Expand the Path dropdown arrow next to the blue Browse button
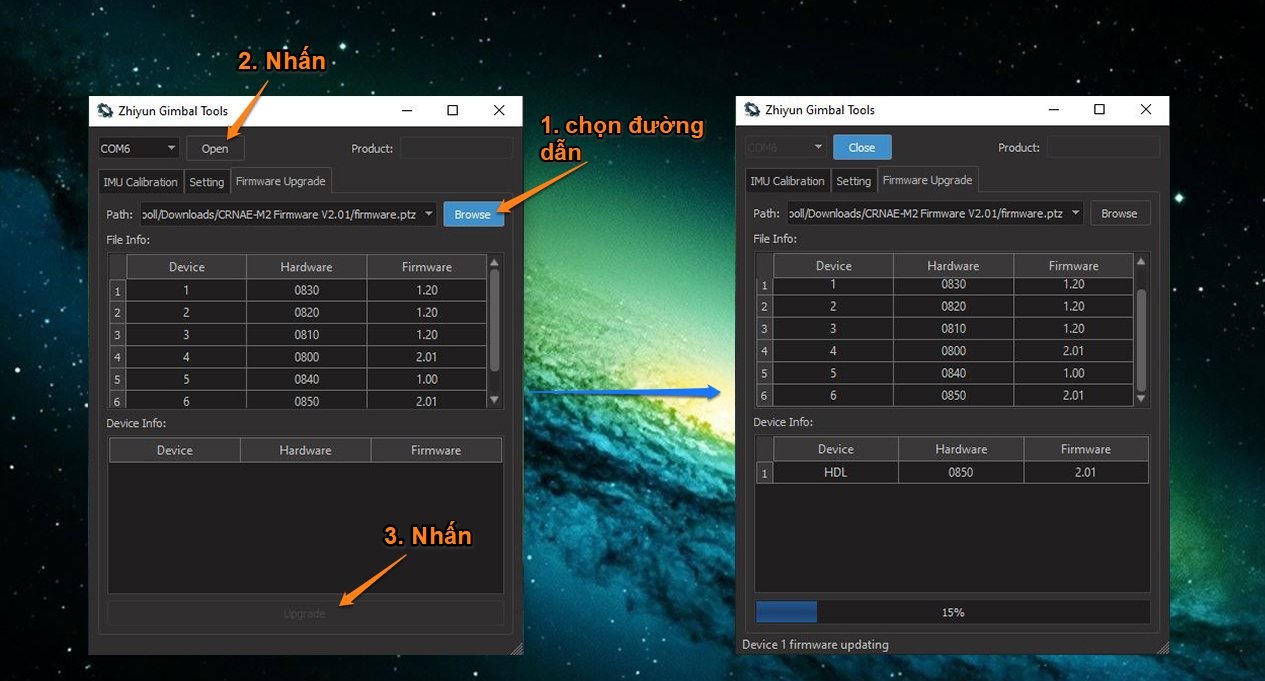1265x681 pixels. tap(429, 214)
